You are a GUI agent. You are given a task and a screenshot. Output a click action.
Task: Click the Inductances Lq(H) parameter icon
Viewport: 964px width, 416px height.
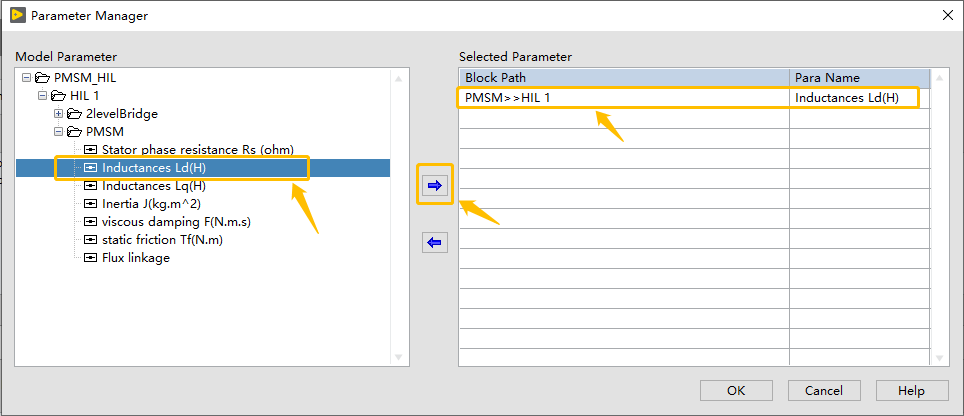coord(91,186)
